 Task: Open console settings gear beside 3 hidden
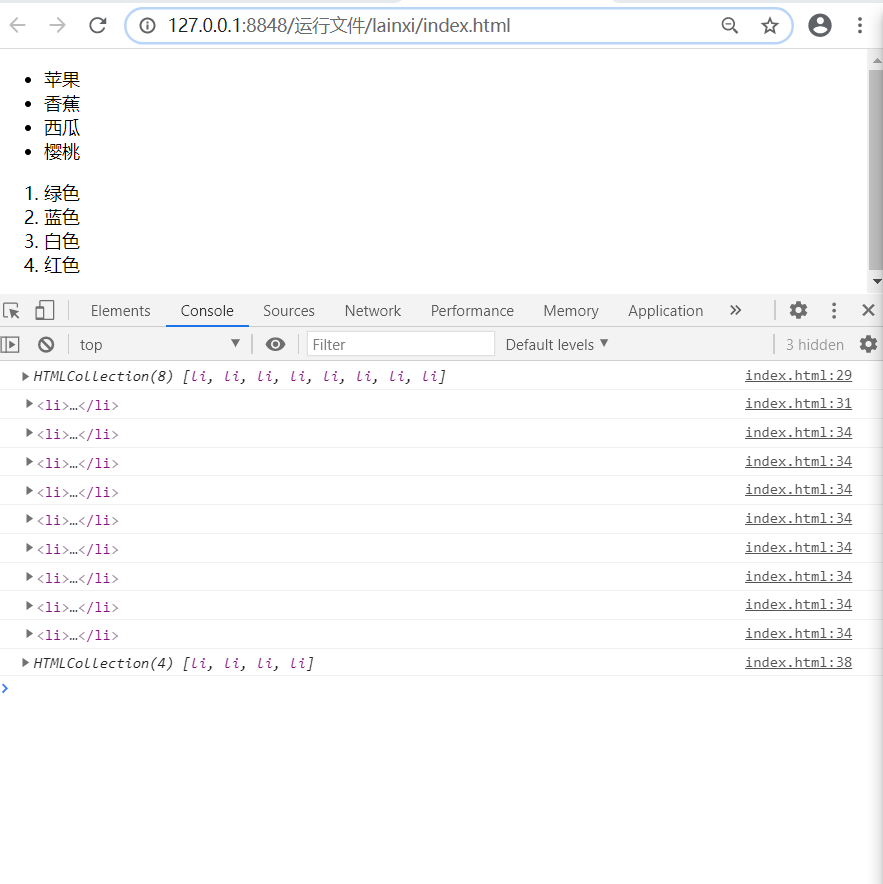coord(868,344)
